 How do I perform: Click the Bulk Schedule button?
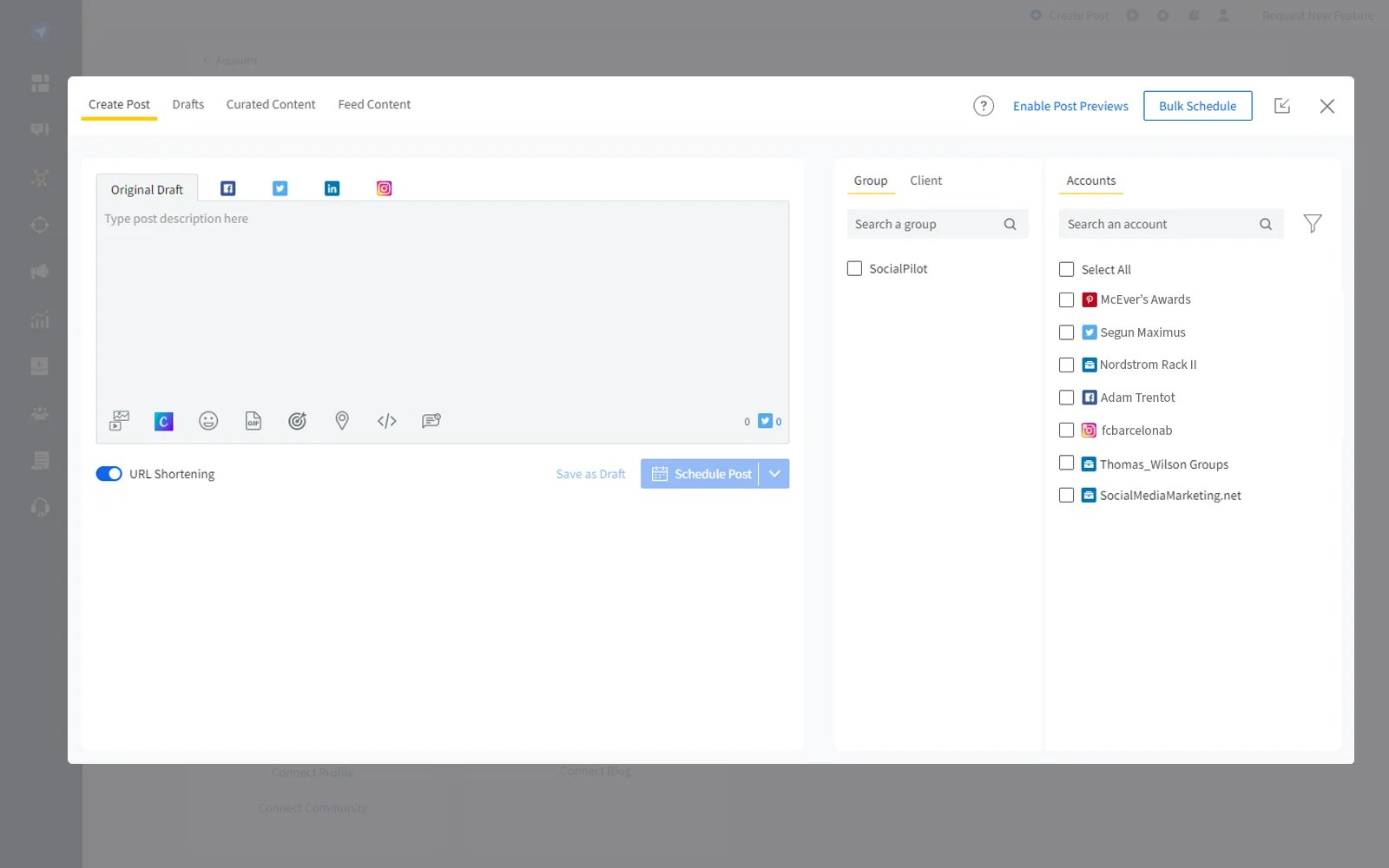[x=1197, y=106]
